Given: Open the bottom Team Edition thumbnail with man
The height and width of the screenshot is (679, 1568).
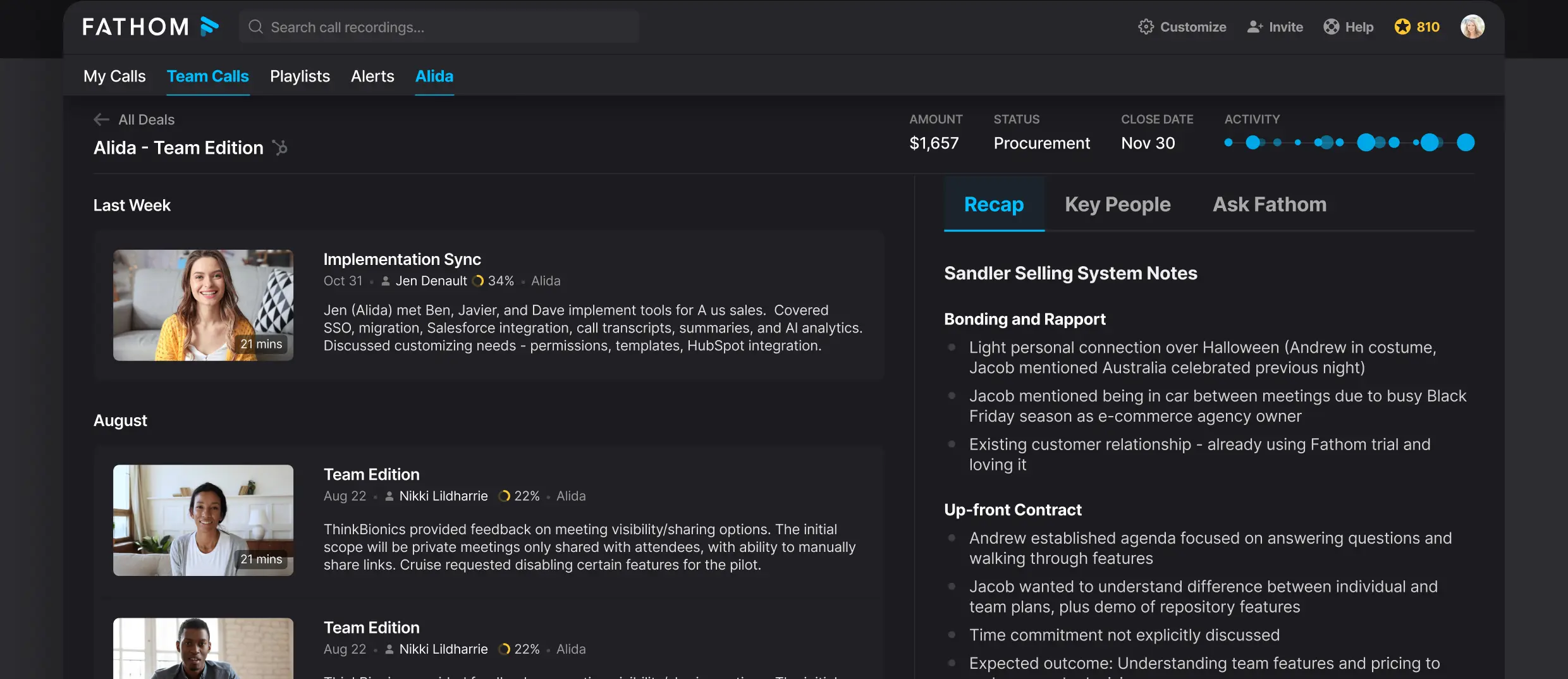Looking at the screenshot, I should point(203,648).
